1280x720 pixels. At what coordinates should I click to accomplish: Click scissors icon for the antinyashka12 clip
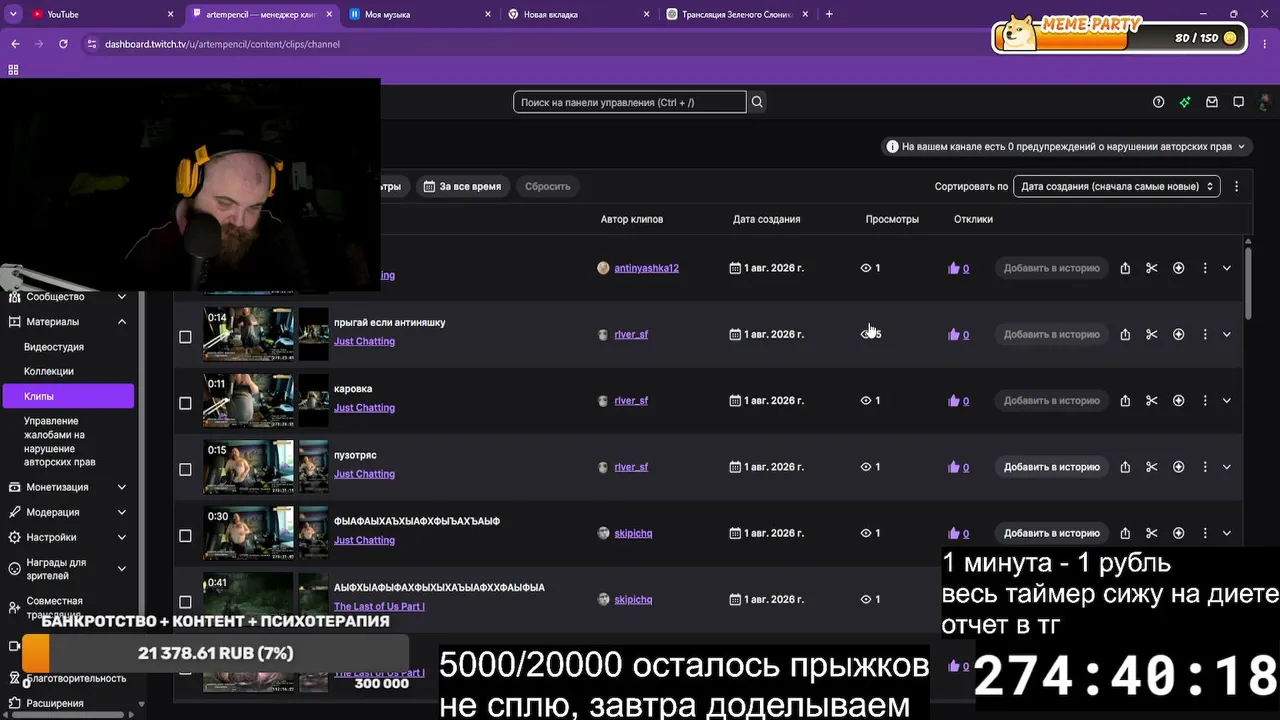click(1152, 268)
